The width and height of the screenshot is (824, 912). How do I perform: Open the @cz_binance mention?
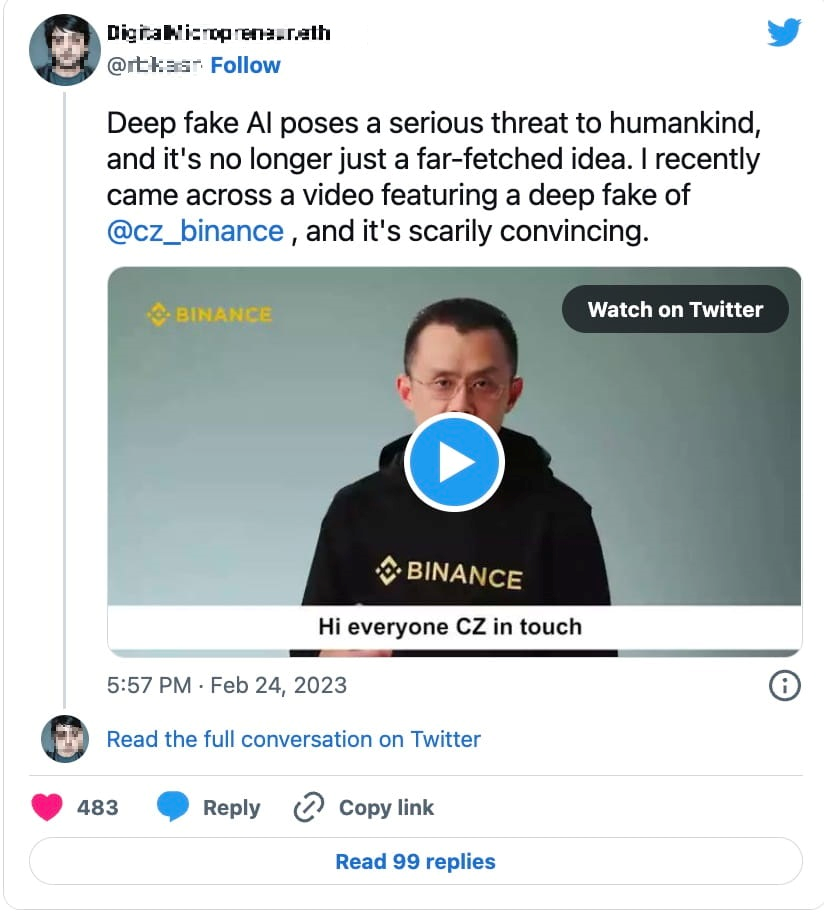pyautogui.click(x=195, y=231)
